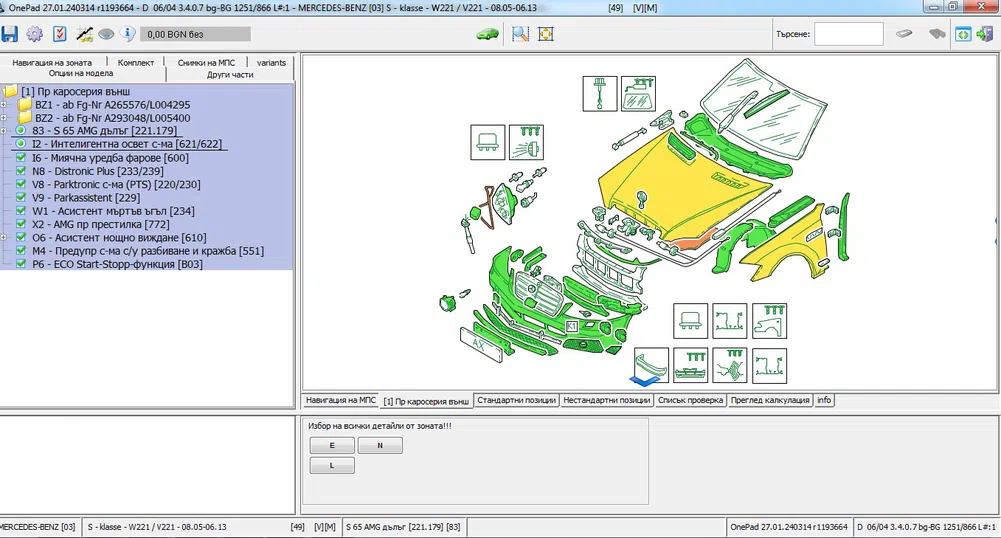1001x538 pixels.
Task: Switch to Навигация на МПС bottom tab
Action: tap(341, 400)
